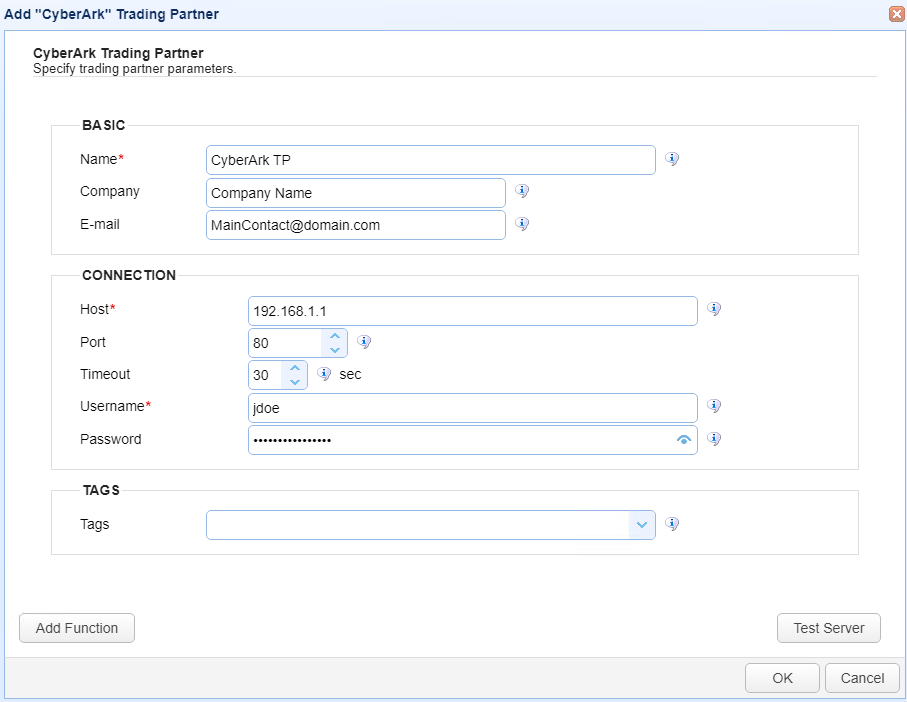This screenshot has height=702, width=907.
Task: Click into the Host input field
Action: (x=472, y=311)
